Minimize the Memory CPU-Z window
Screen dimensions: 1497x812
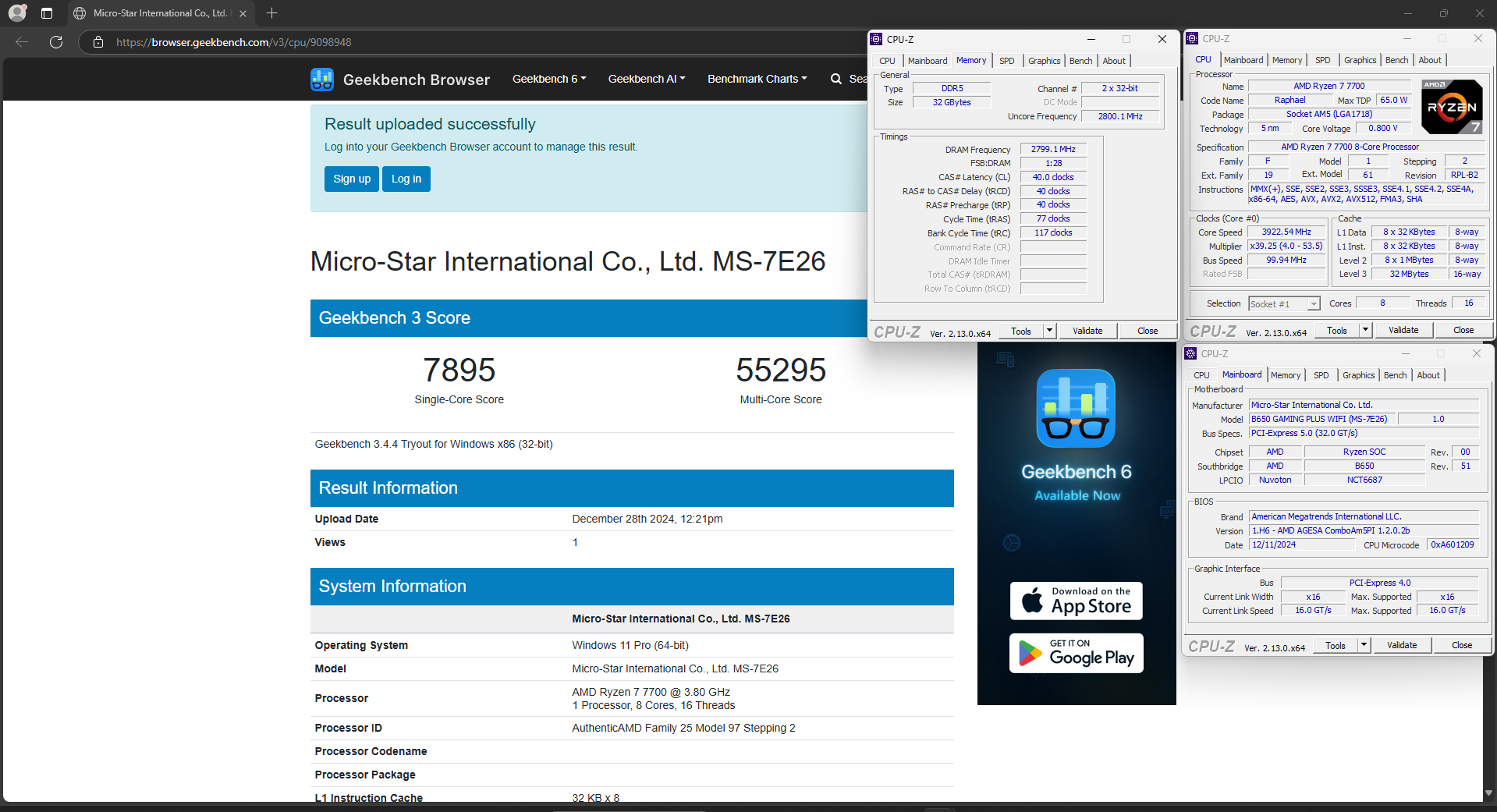[x=1091, y=39]
